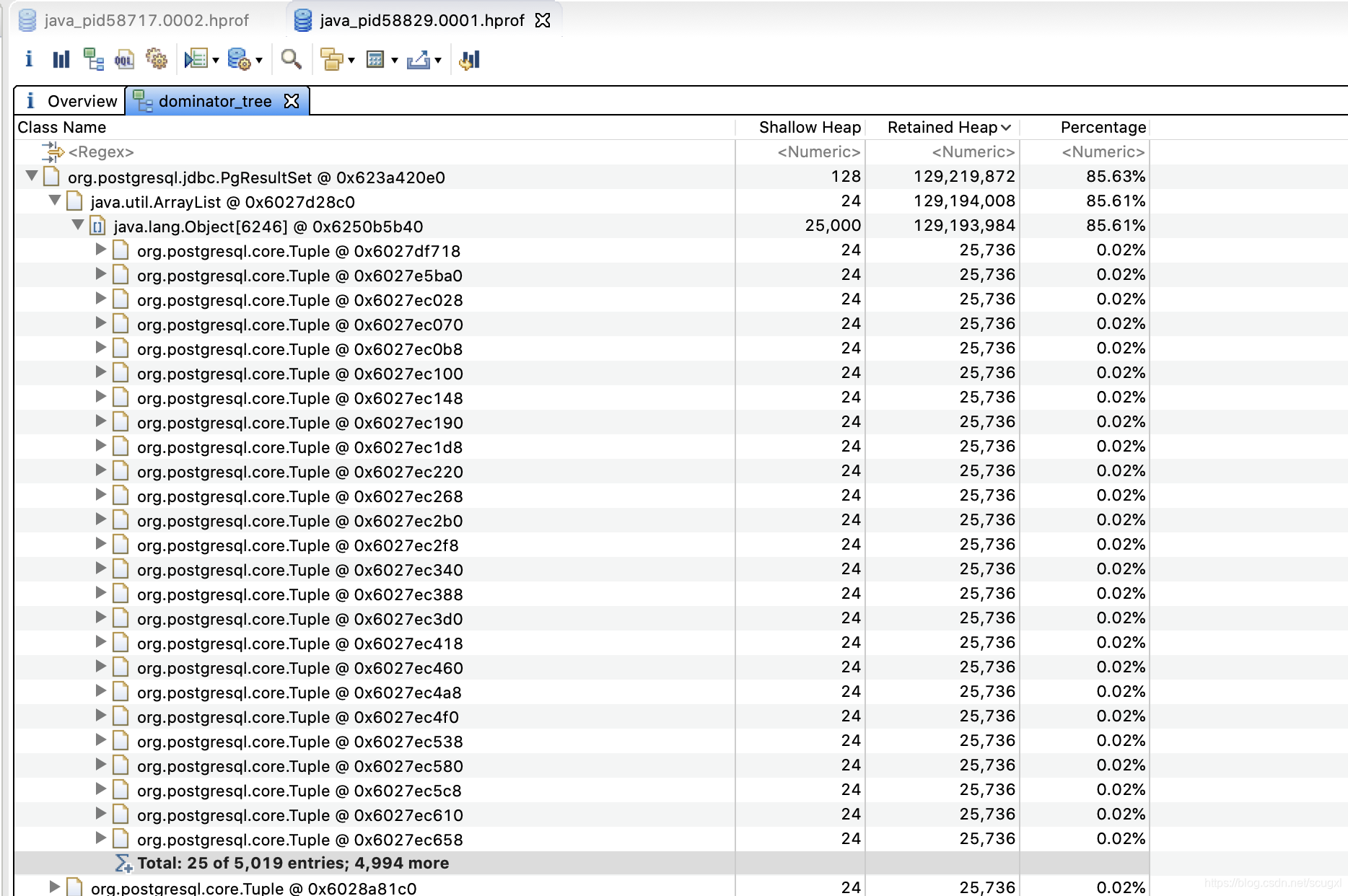Click the java.util.ArrayList object icon
This screenshot has width=1348, height=896.
pos(74,201)
